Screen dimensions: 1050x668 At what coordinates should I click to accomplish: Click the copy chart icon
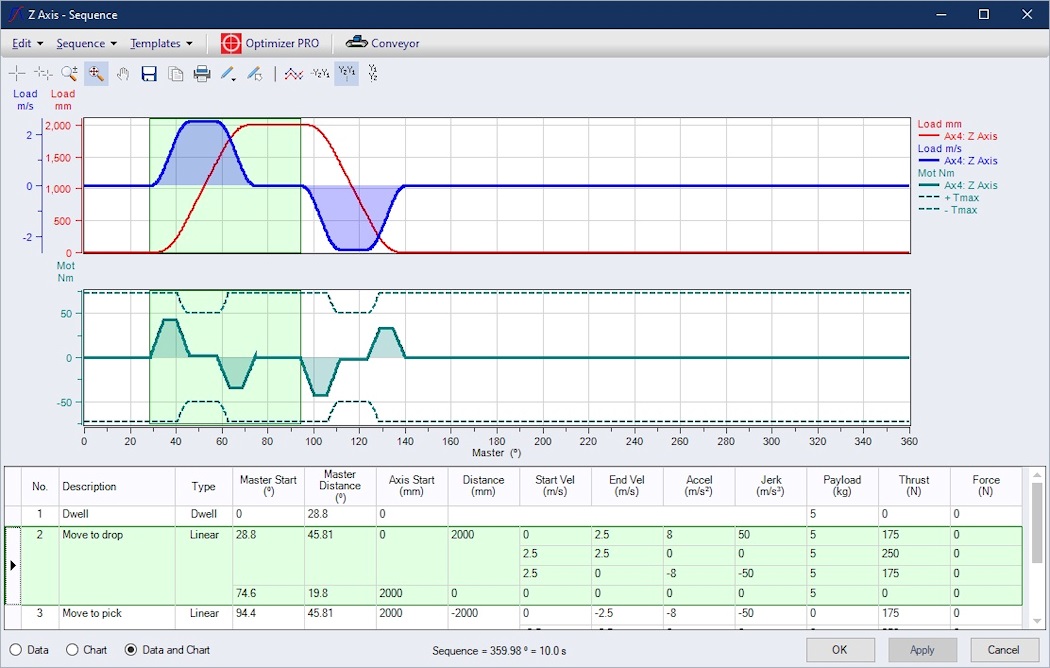click(175, 73)
